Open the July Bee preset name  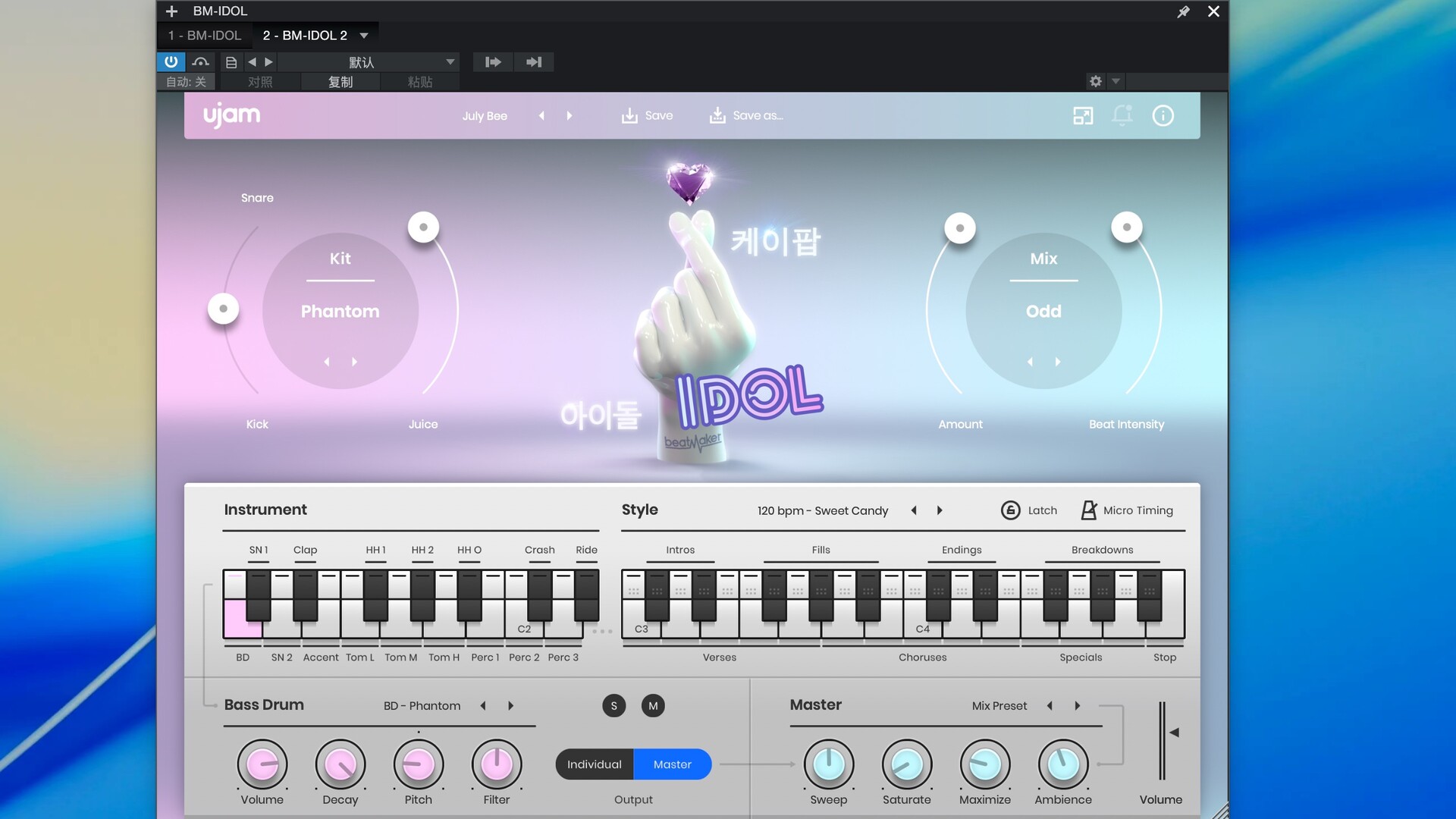tap(485, 116)
